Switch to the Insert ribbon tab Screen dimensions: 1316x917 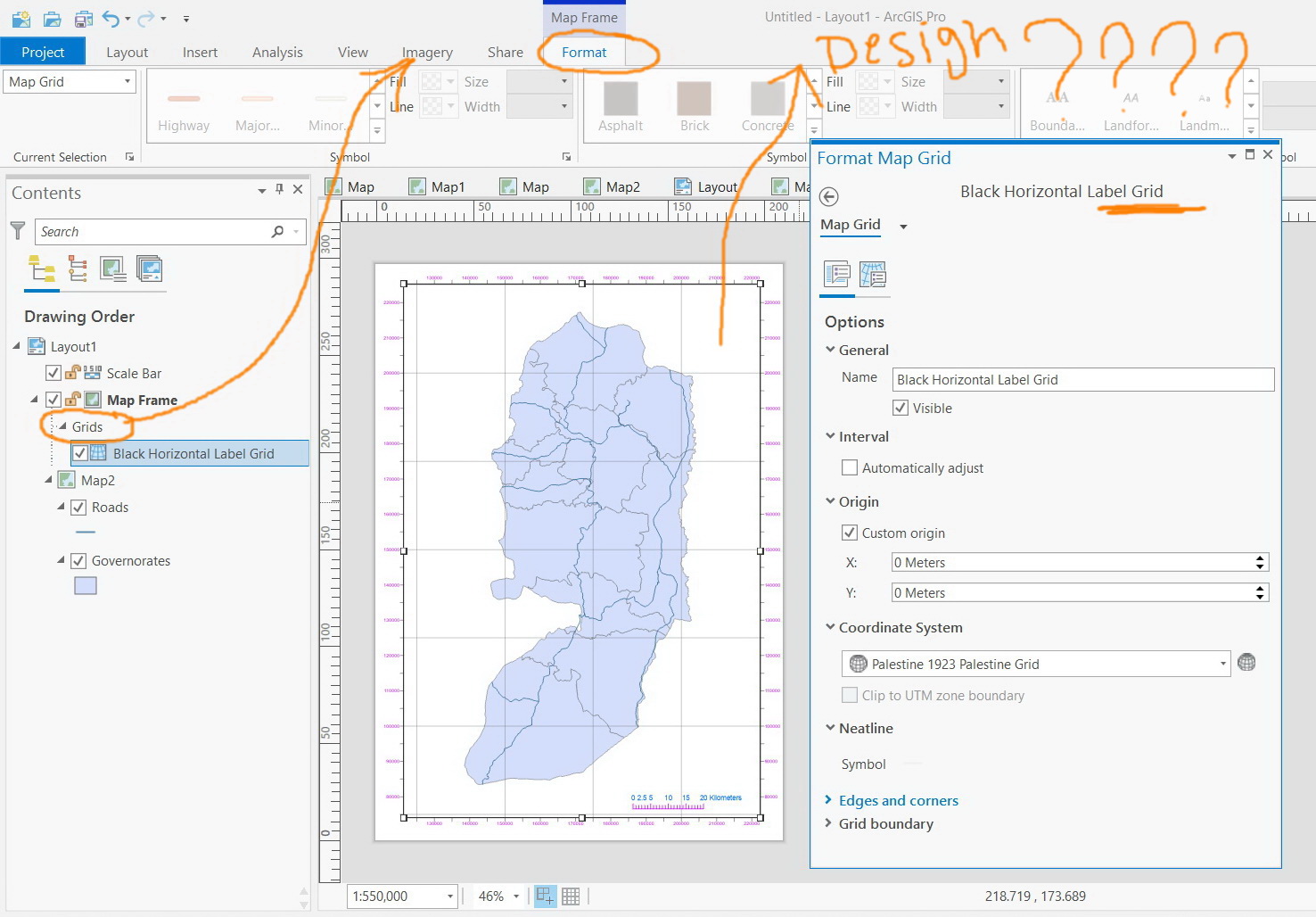(200, 53)
